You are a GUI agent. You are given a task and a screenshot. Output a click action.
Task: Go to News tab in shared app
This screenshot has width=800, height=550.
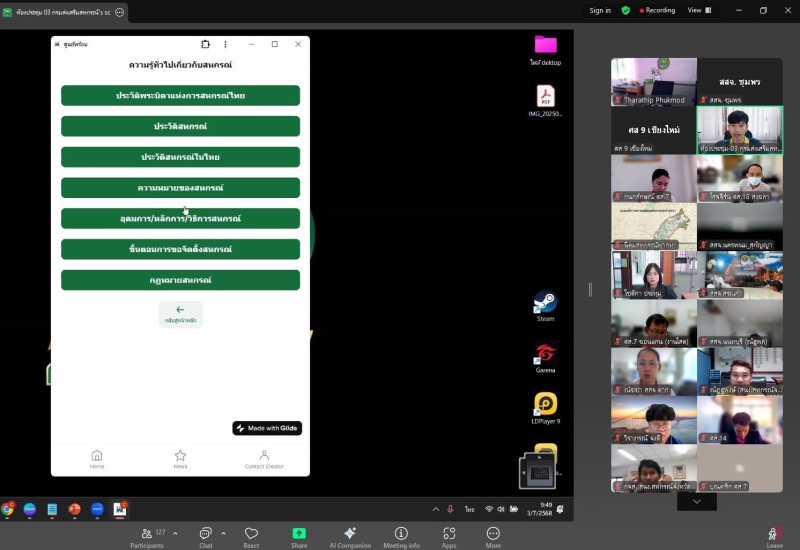coord(180,459)
